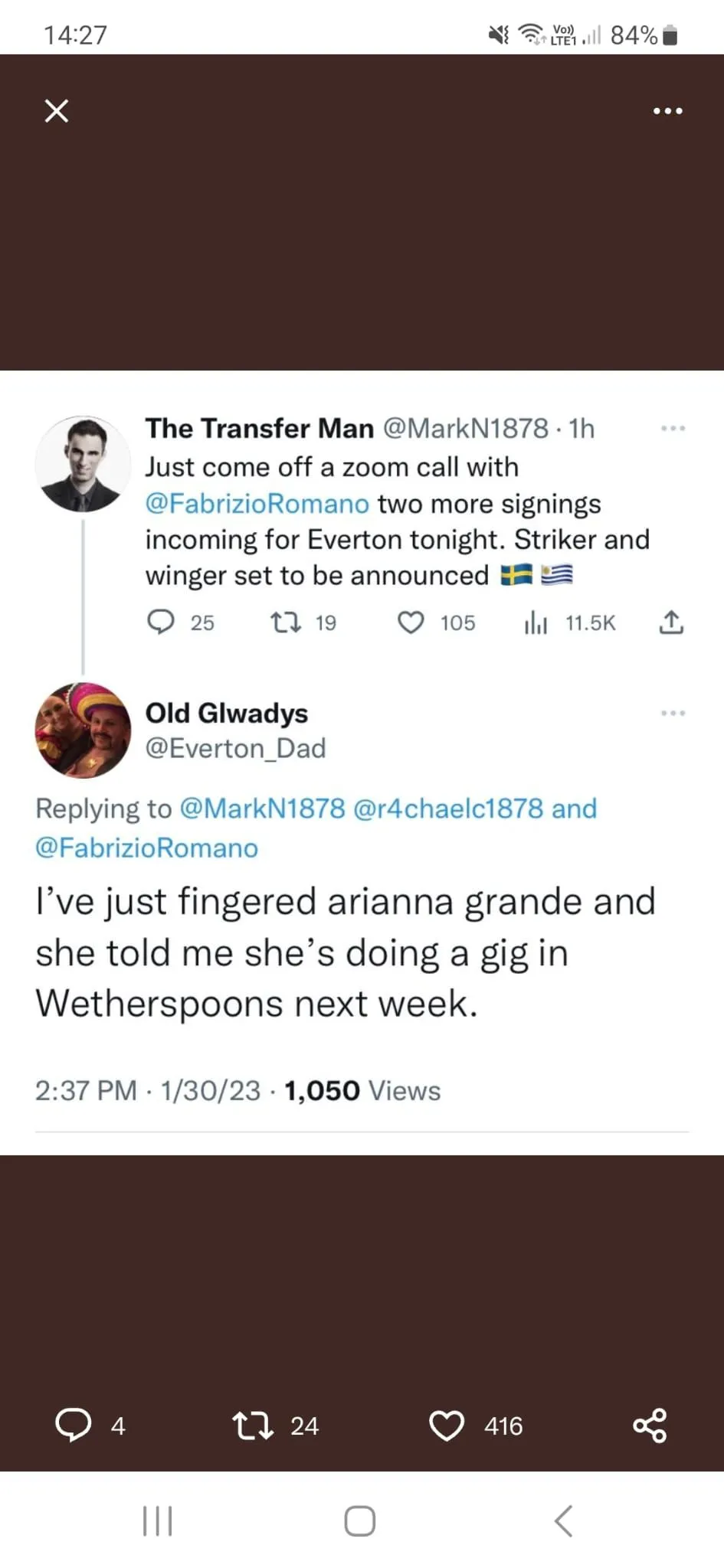The image size is (724, 1568).
Task: Like The Transfer Man's tweet
Action: click(x=411, y=622)
